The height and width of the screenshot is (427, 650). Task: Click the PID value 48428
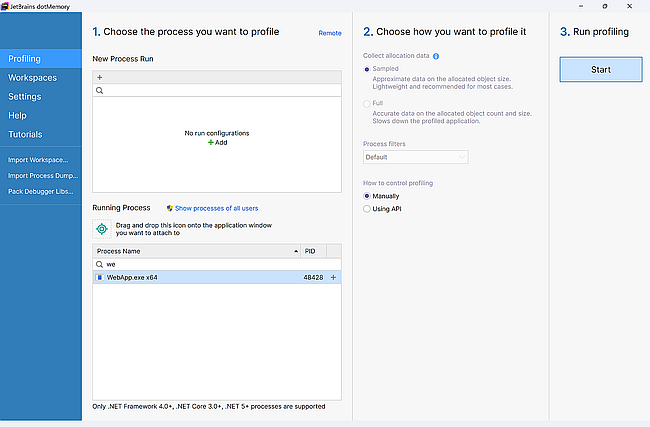click(313, 277)
